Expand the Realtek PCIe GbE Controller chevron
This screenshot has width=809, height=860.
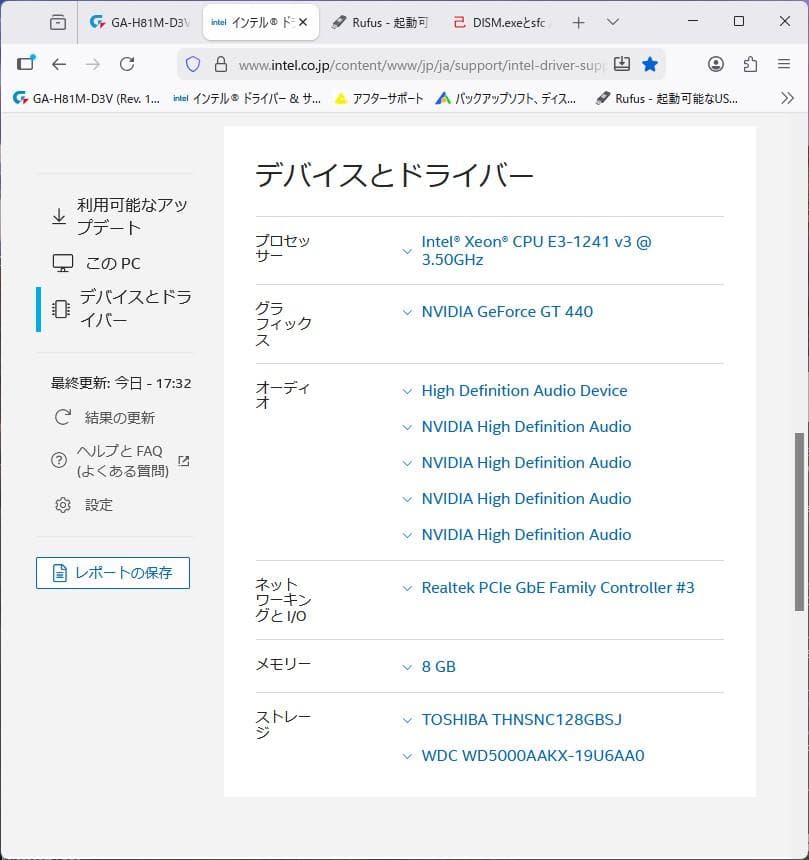coord(407,589)
